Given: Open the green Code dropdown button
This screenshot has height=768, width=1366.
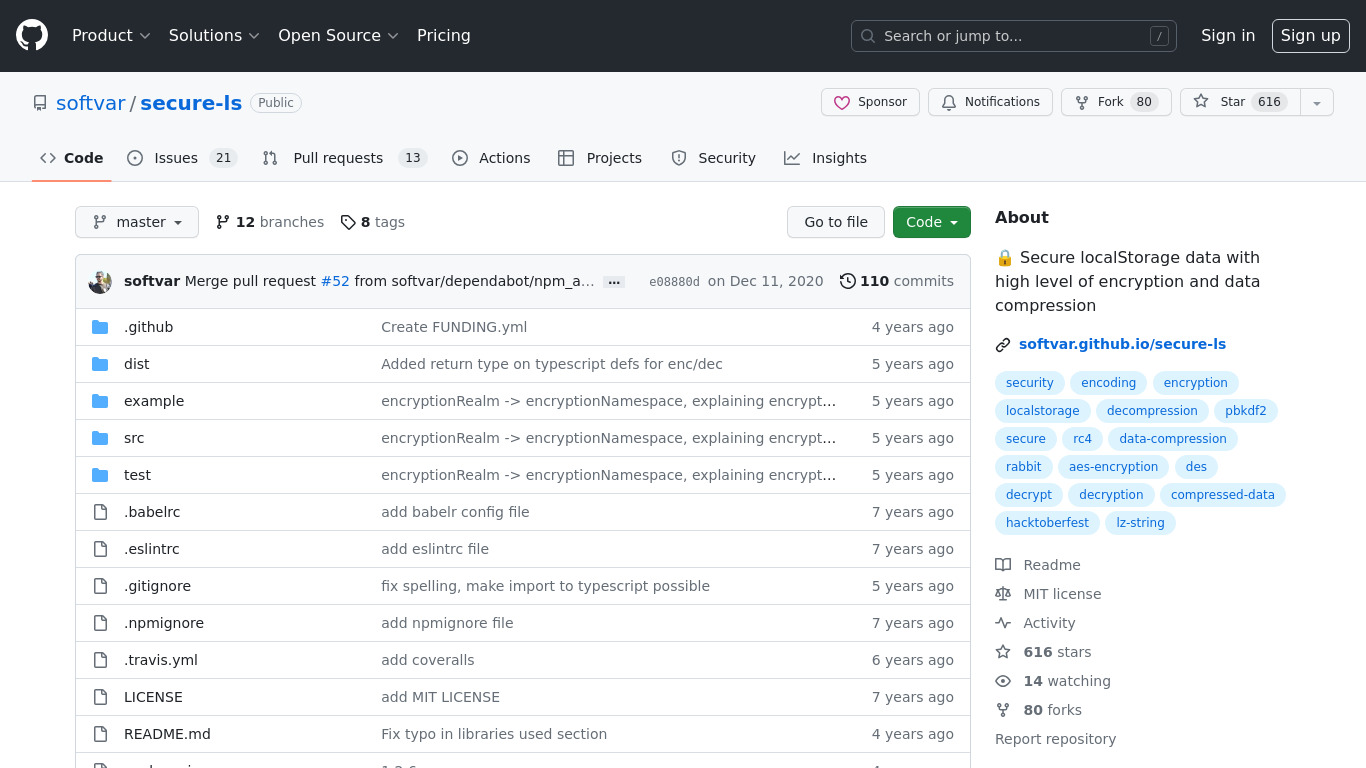Looking at the screenshot, I should [x=932, y=222].
